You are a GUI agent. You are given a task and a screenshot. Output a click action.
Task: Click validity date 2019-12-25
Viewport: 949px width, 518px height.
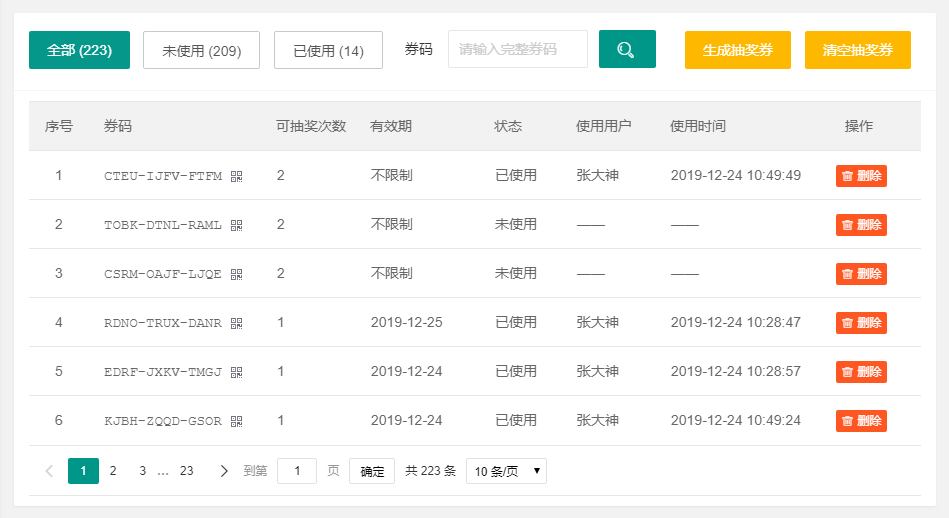tap(407, 323)
